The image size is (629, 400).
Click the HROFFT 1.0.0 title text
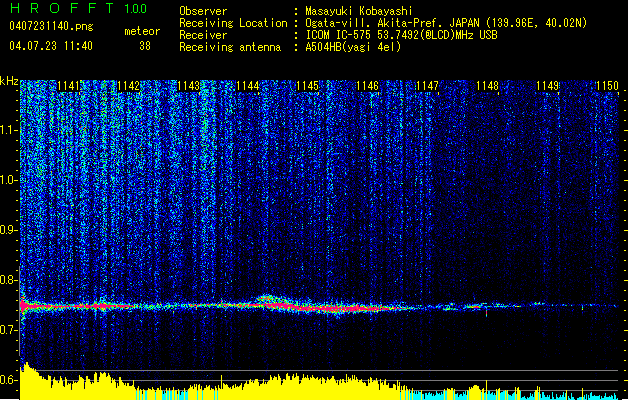[79, 8]
